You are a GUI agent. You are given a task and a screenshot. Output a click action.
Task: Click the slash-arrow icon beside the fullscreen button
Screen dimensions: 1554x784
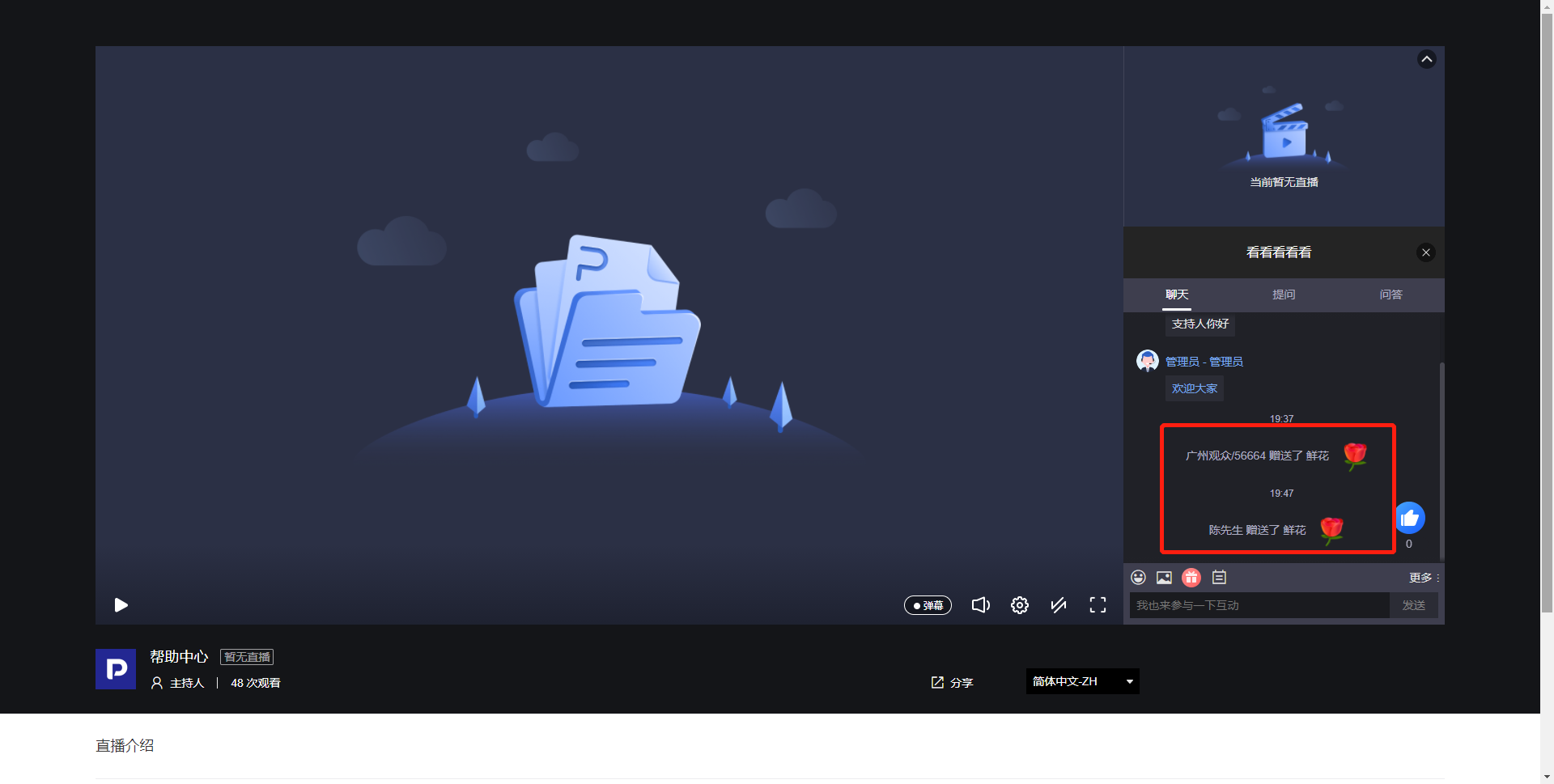[x=1059, y=605]
